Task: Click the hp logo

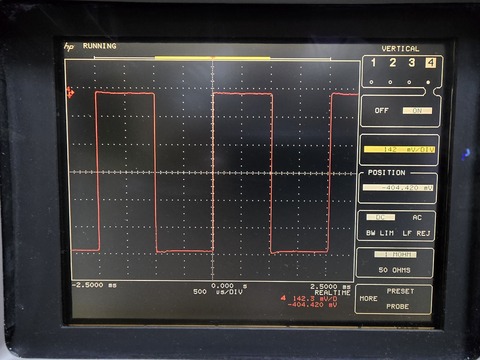Action: (69, 47)
